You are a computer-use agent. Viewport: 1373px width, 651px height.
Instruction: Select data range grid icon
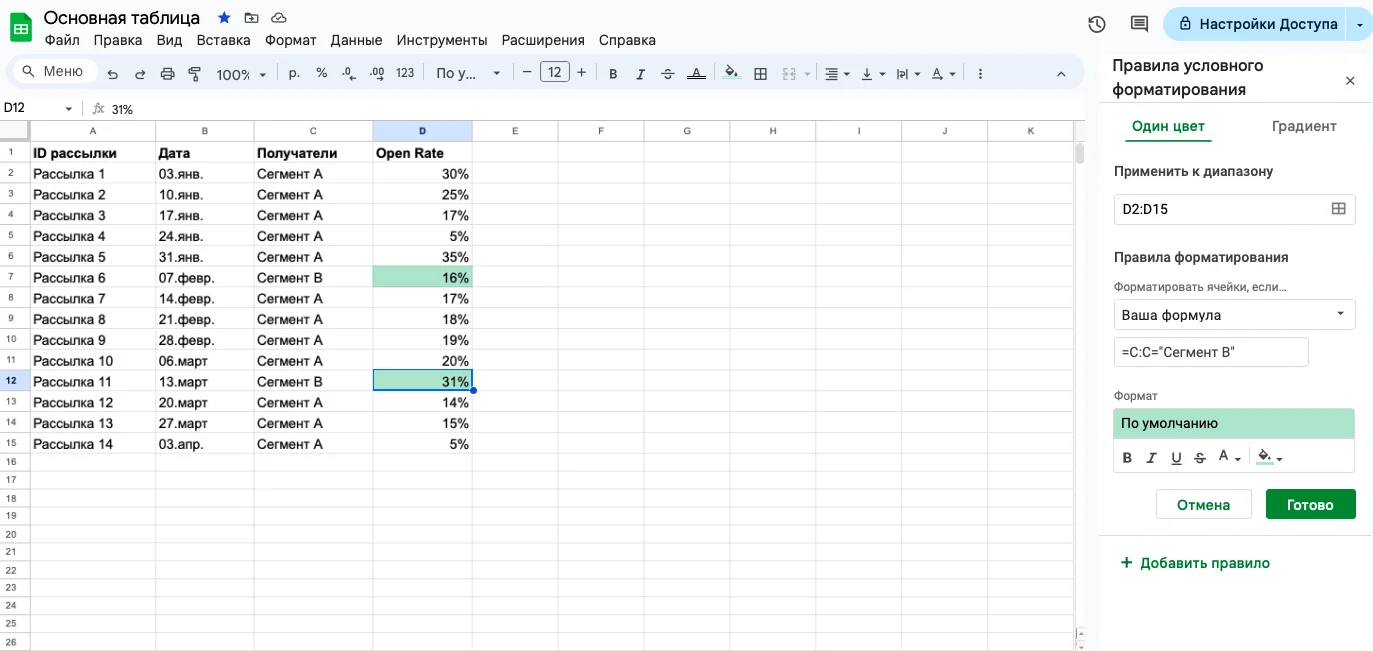pos(1338,209)
